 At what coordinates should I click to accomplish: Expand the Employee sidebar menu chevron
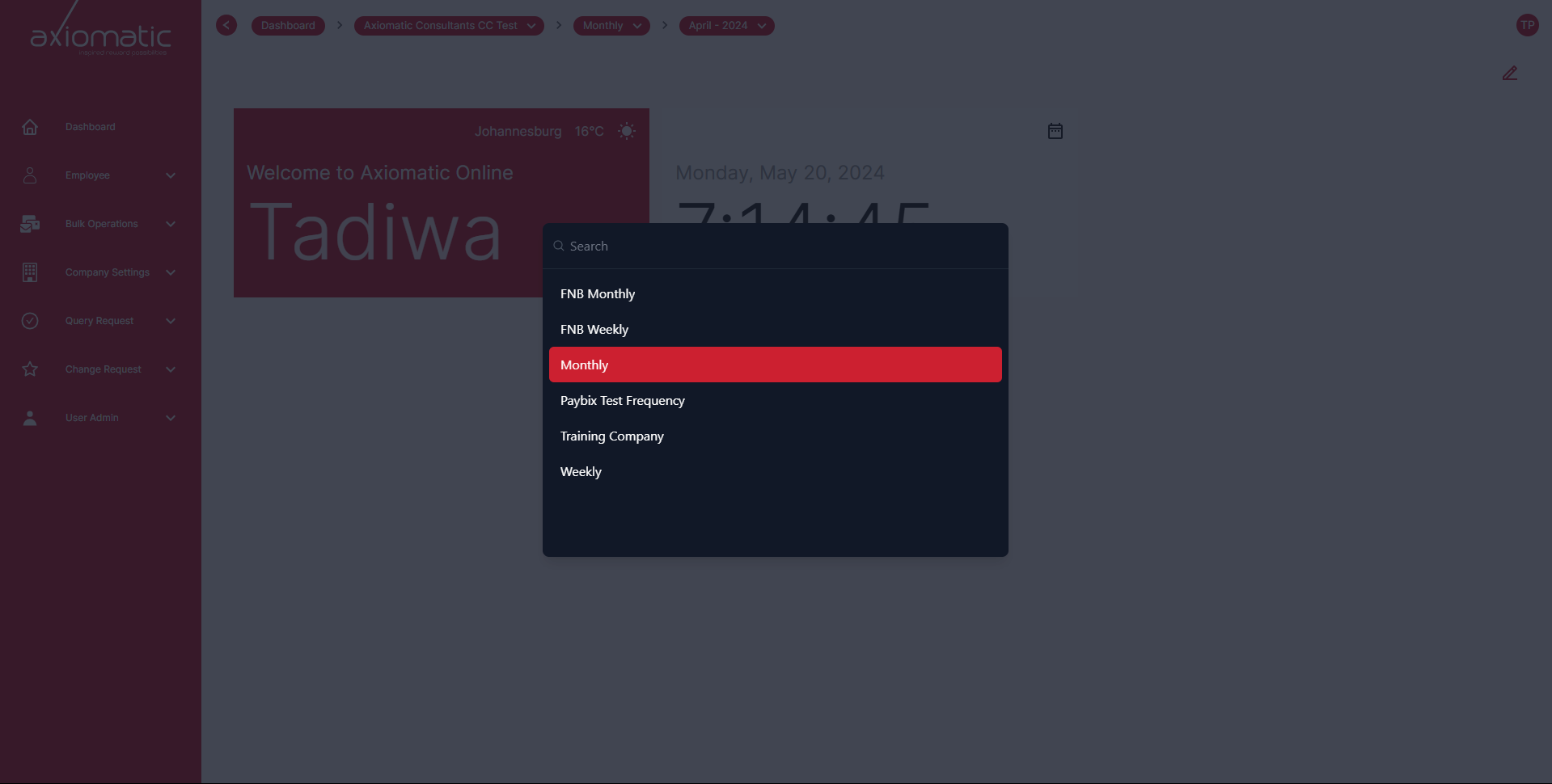pos(171,175)
